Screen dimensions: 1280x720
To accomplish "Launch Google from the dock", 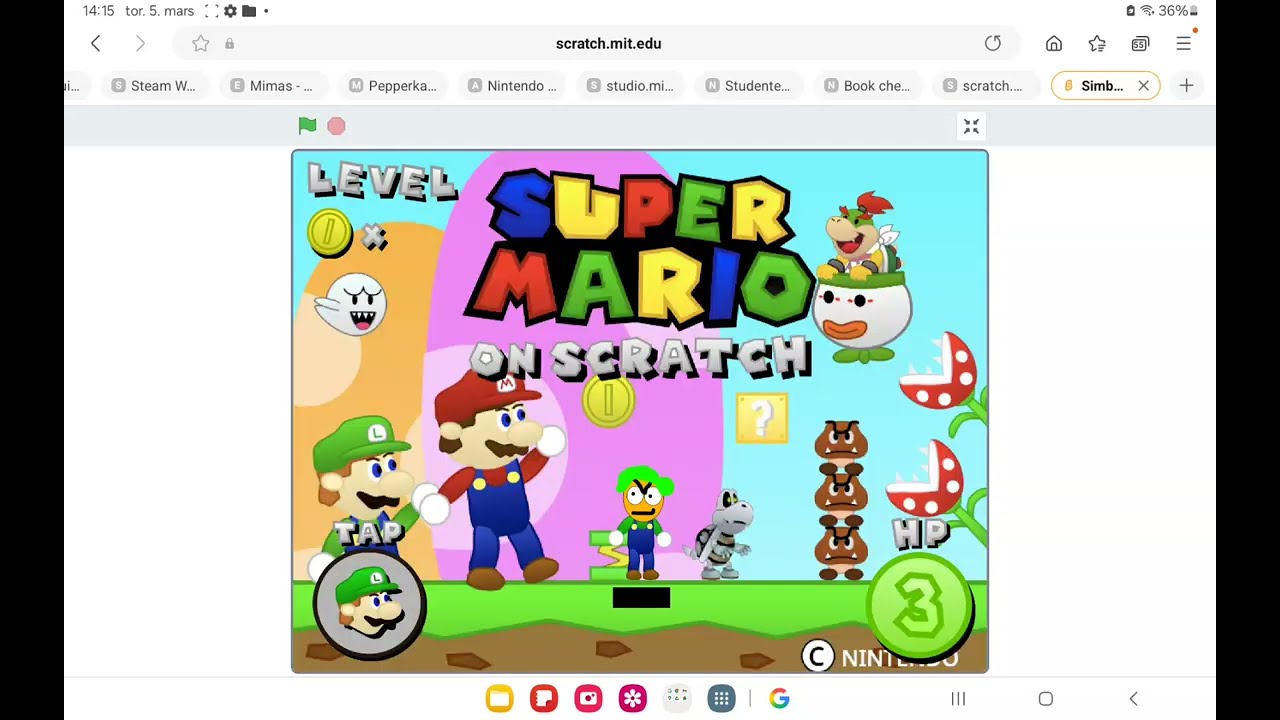I will coord(779,699).
